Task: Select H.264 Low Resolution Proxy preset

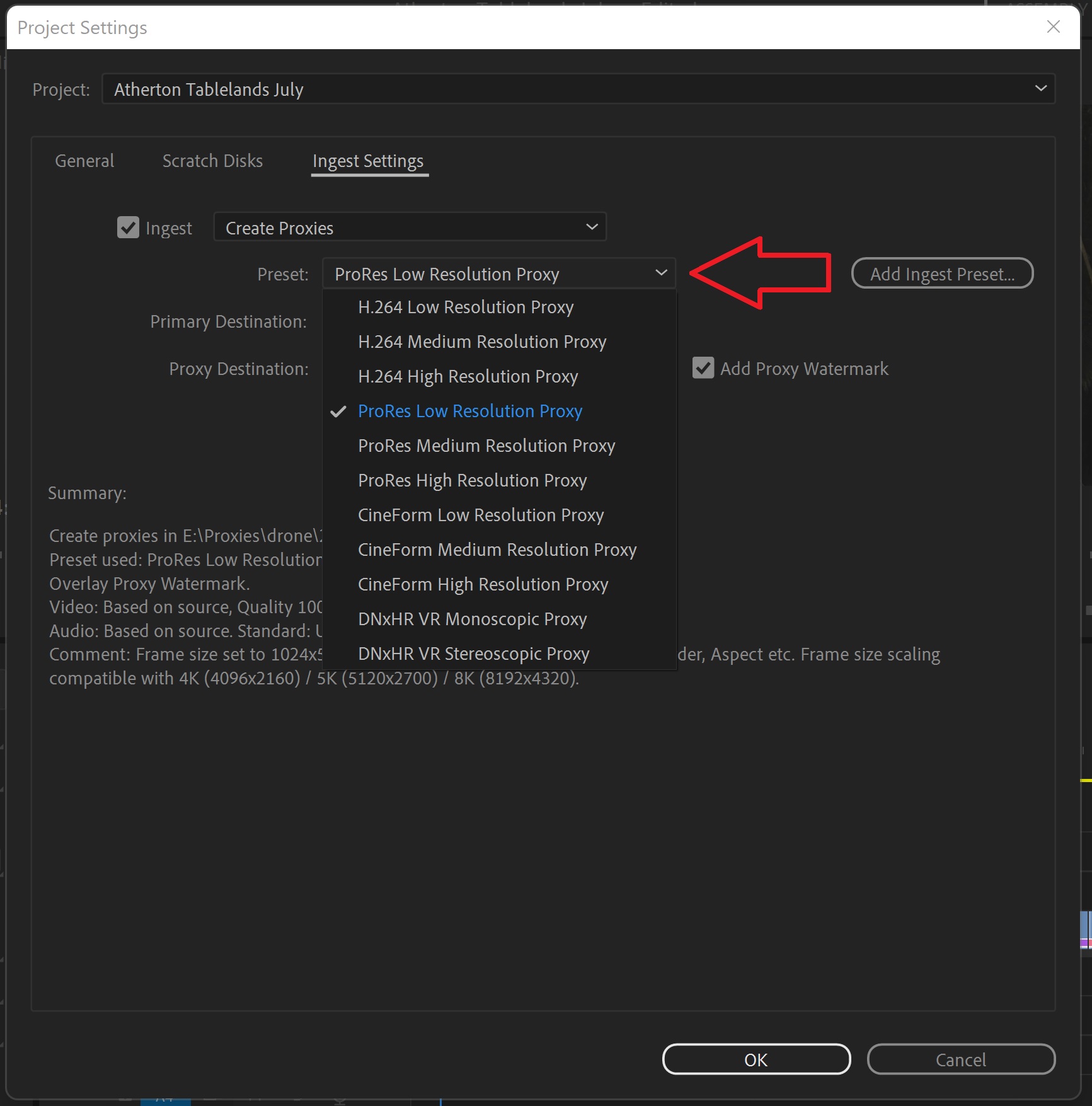Action: [466, 307]
